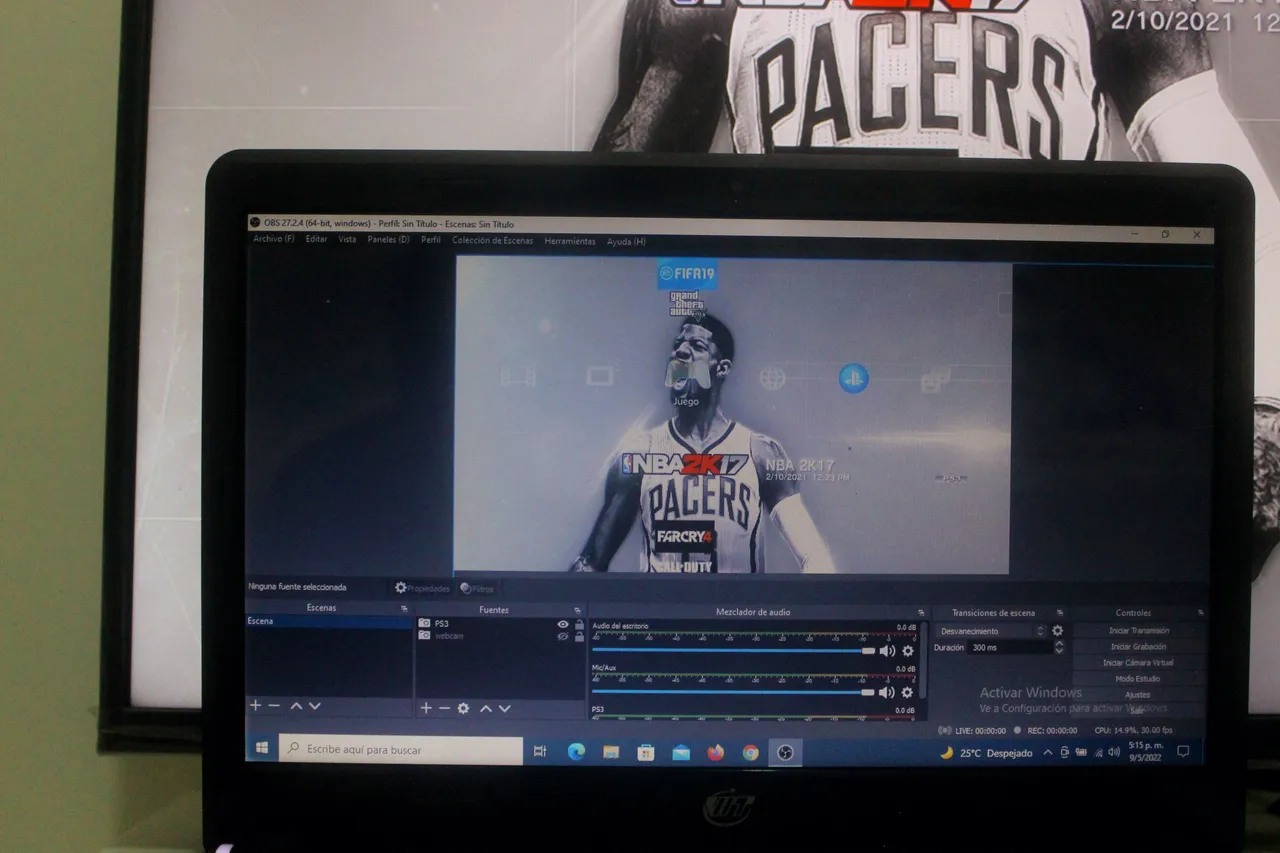Image resolution: width=1280 pixels, height=853 pixels.
Task: Open Firefox from taskbar
Action: 716,753
